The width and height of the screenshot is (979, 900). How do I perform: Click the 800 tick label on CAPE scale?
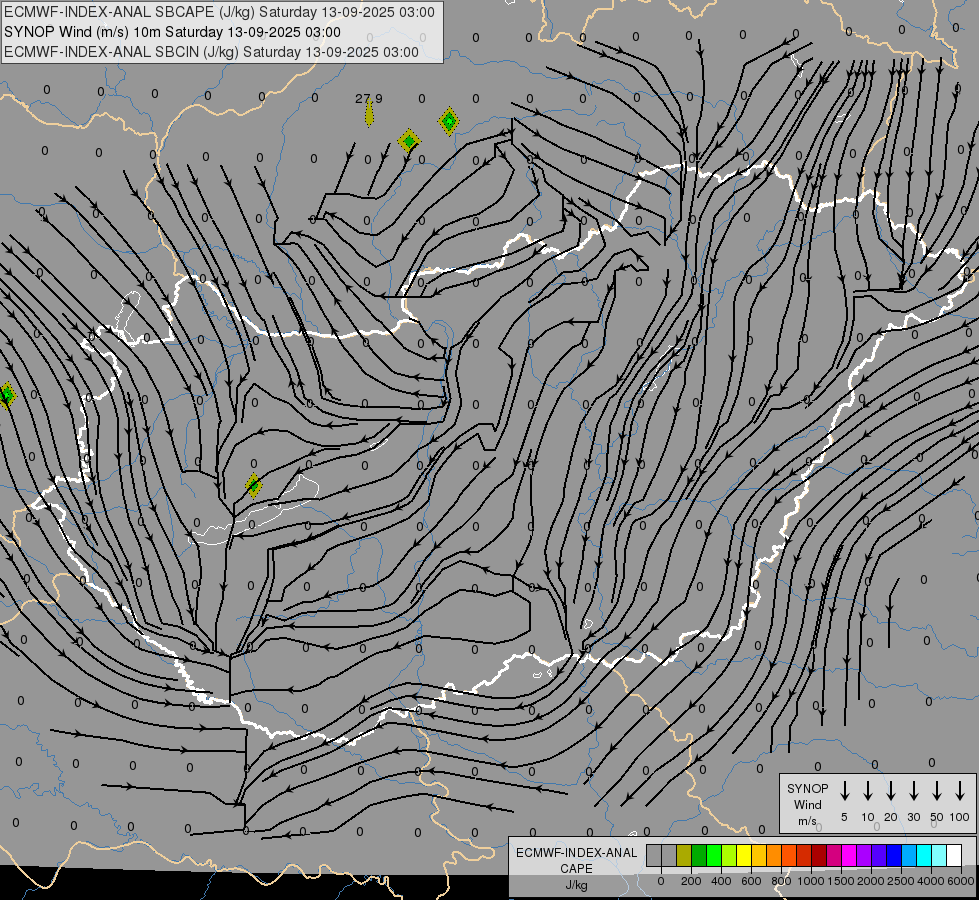click(781, 881)
